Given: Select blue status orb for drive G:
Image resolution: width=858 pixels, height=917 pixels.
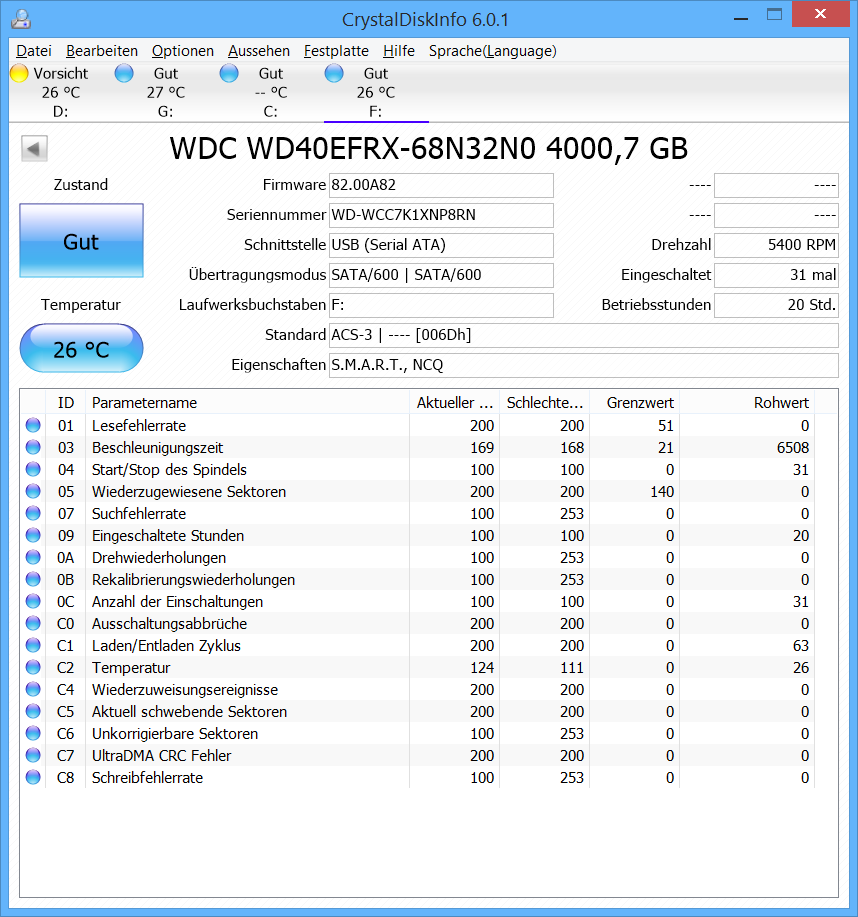Looking at the screenshot, I should point(124,73).
